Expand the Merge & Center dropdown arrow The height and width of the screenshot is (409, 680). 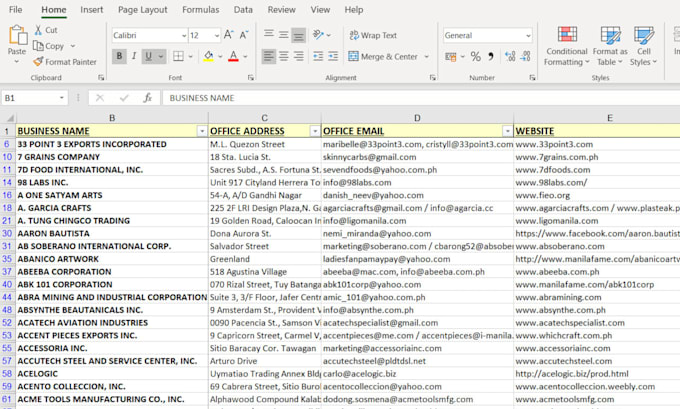tap(426, 56)
